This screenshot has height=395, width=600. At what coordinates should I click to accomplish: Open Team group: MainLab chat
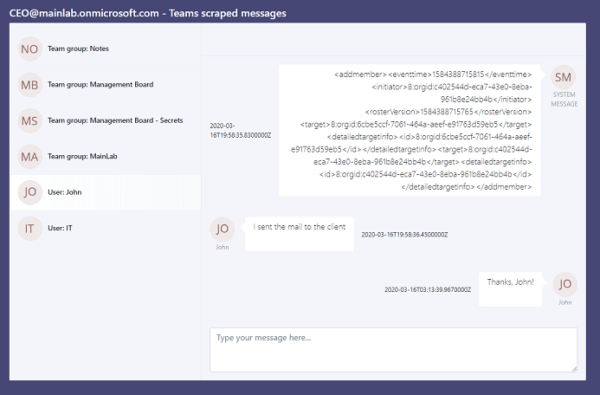(x=106, y=157)
